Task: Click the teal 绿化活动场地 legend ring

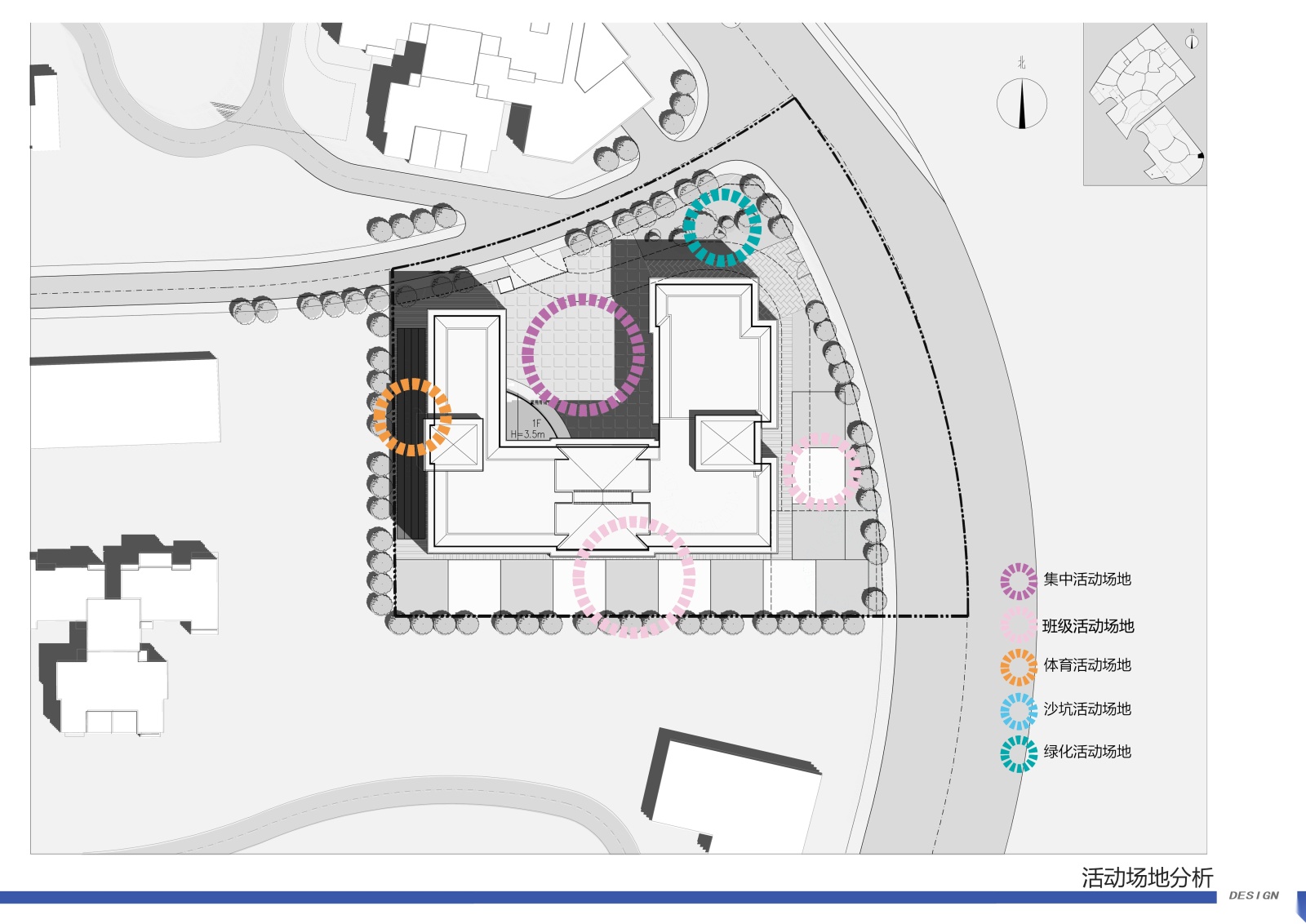Action: [1019, 754]
